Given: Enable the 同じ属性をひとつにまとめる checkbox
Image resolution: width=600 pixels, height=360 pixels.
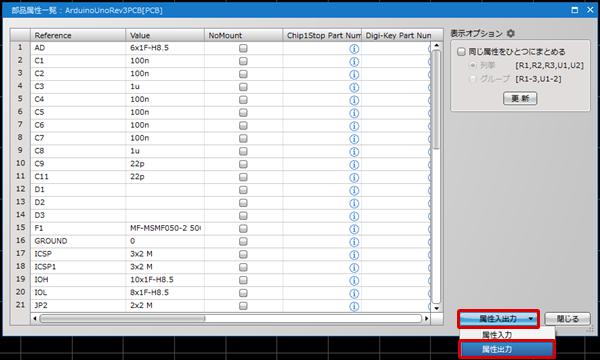Looking at the screenshot, I should tap(461, 52).
